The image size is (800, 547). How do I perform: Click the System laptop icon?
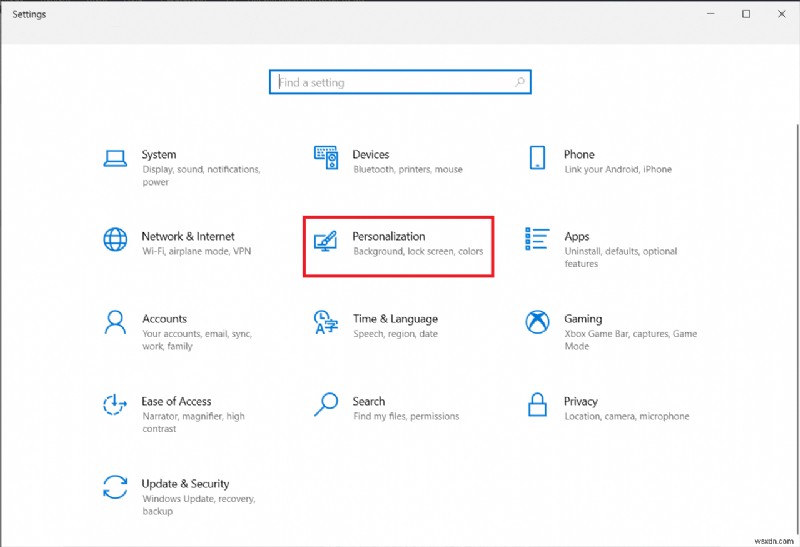coord(115,158)
